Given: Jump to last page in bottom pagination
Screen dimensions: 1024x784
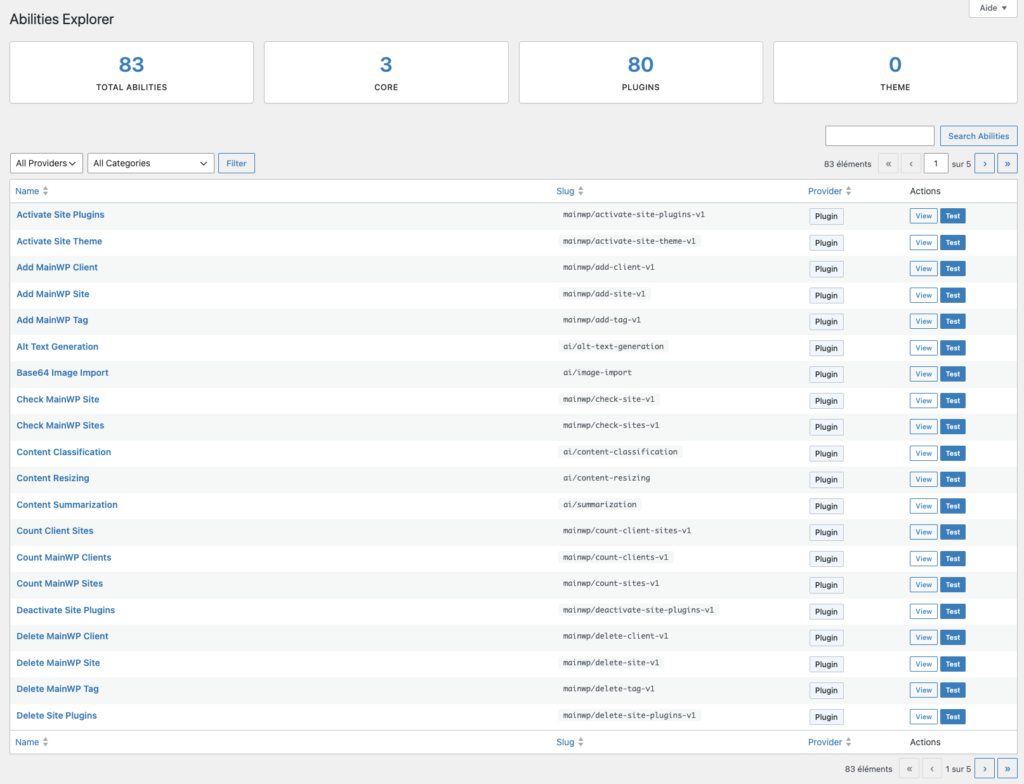Looking at the screenshot, I should [1007, 769].
